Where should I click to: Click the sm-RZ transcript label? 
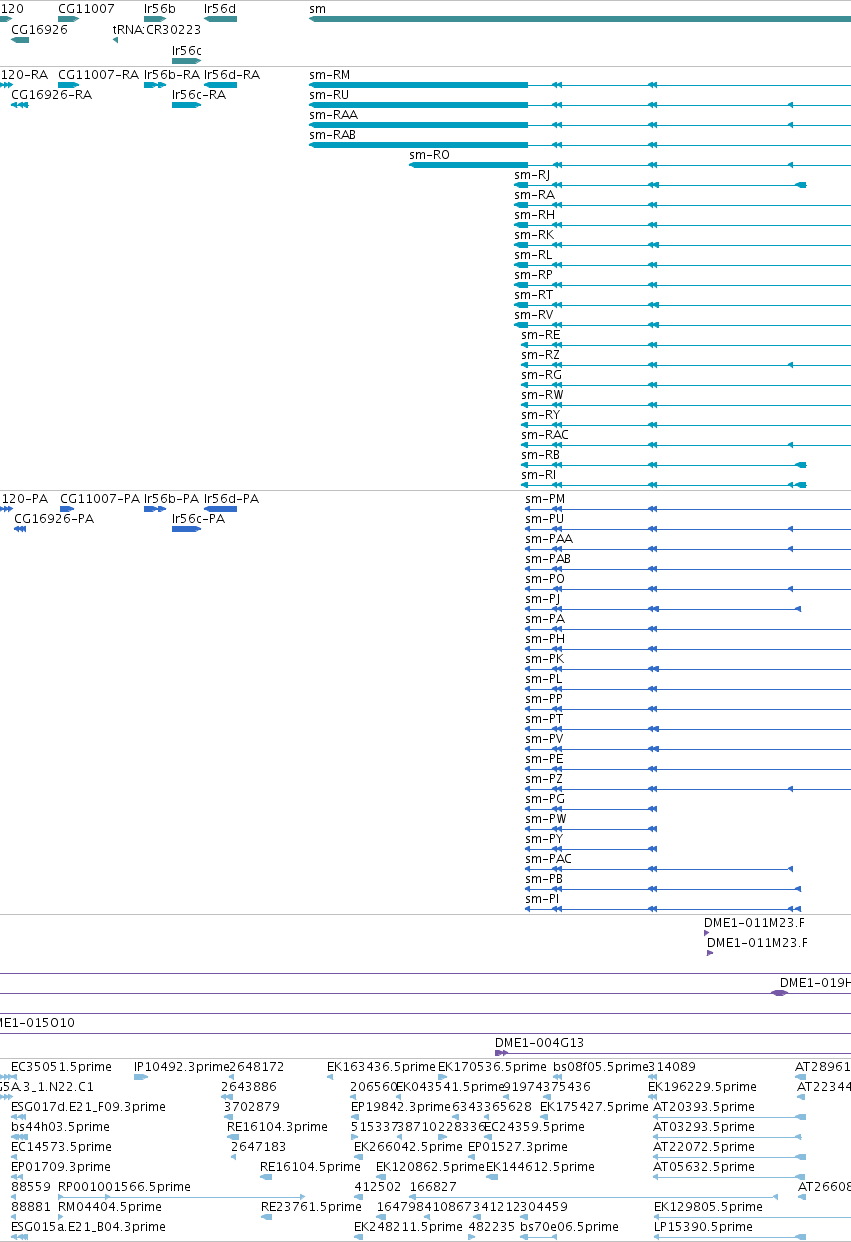pyautogui.click(x=540, y=355)
